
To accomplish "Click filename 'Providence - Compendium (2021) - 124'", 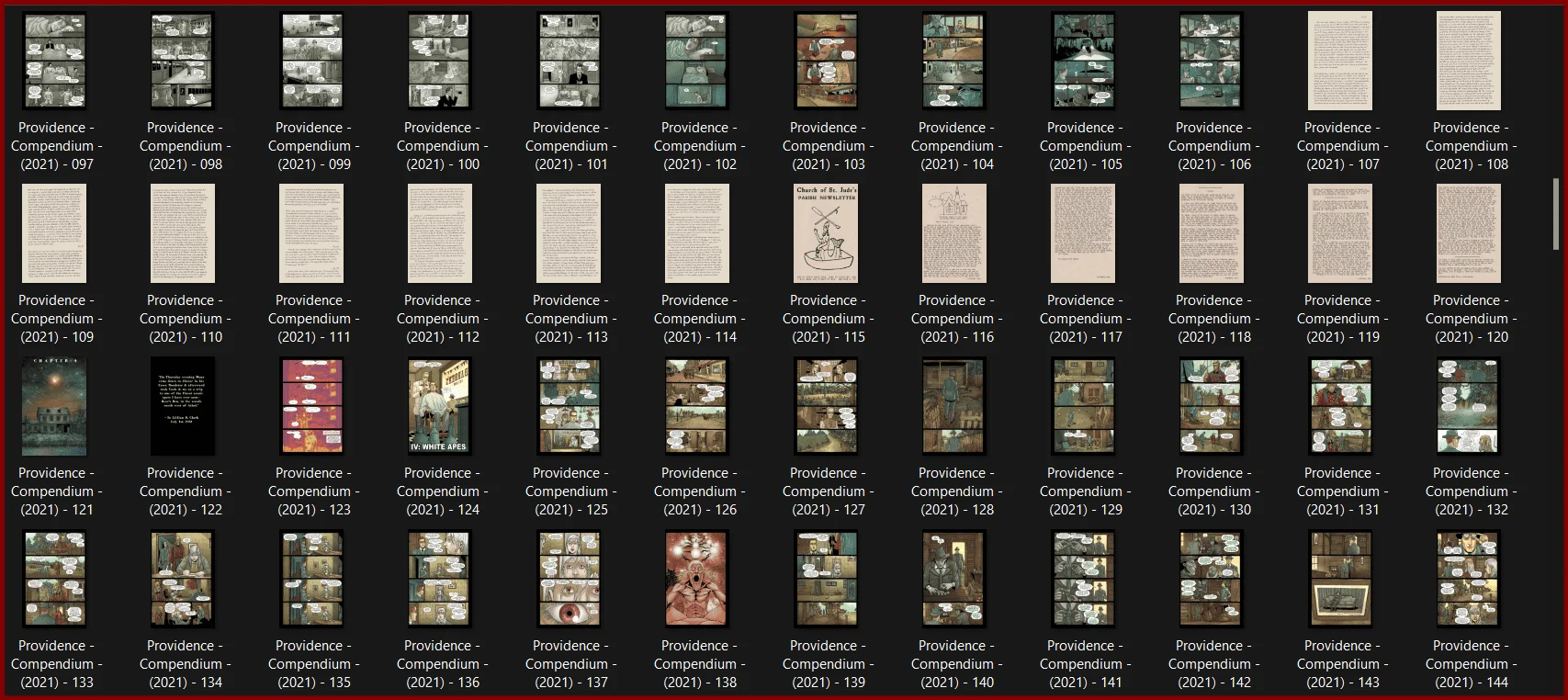I will pyautogui.click(x=442, y=491).
